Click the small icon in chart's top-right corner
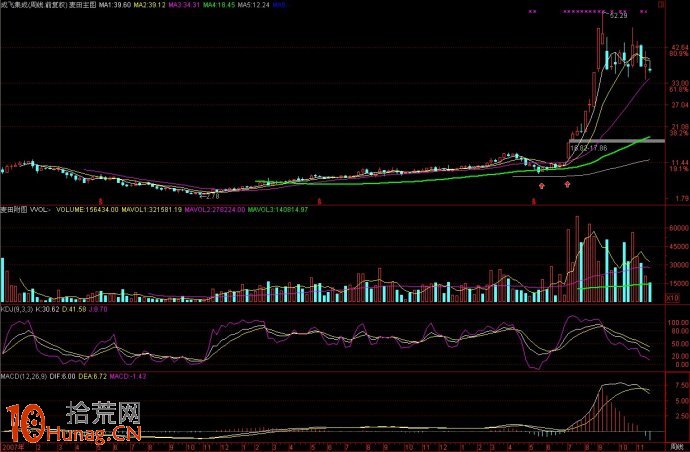Image resolution: width=690 pixels, height=452 pixels. tap(661, 5)
